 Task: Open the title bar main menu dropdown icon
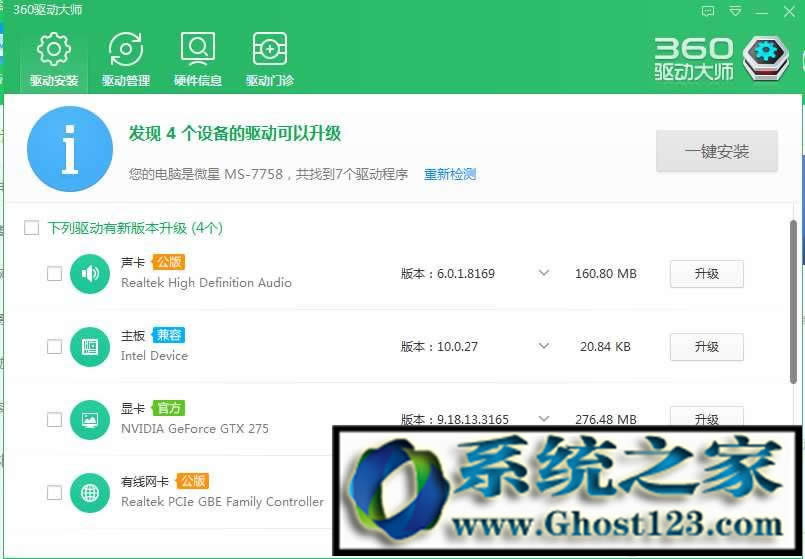[x=735, y=11]
